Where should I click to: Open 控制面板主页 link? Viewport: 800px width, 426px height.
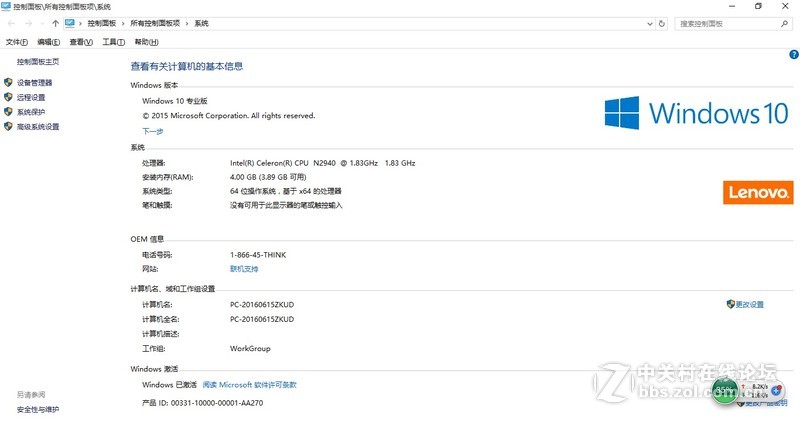click(38, 62)
